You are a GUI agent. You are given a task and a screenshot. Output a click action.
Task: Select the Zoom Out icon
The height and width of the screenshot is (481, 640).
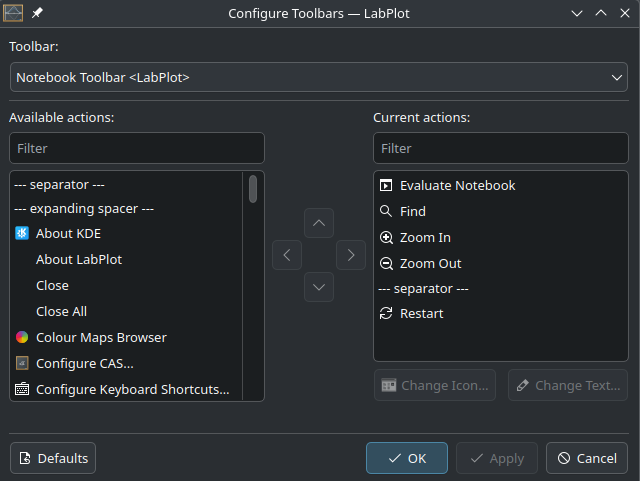386,263
